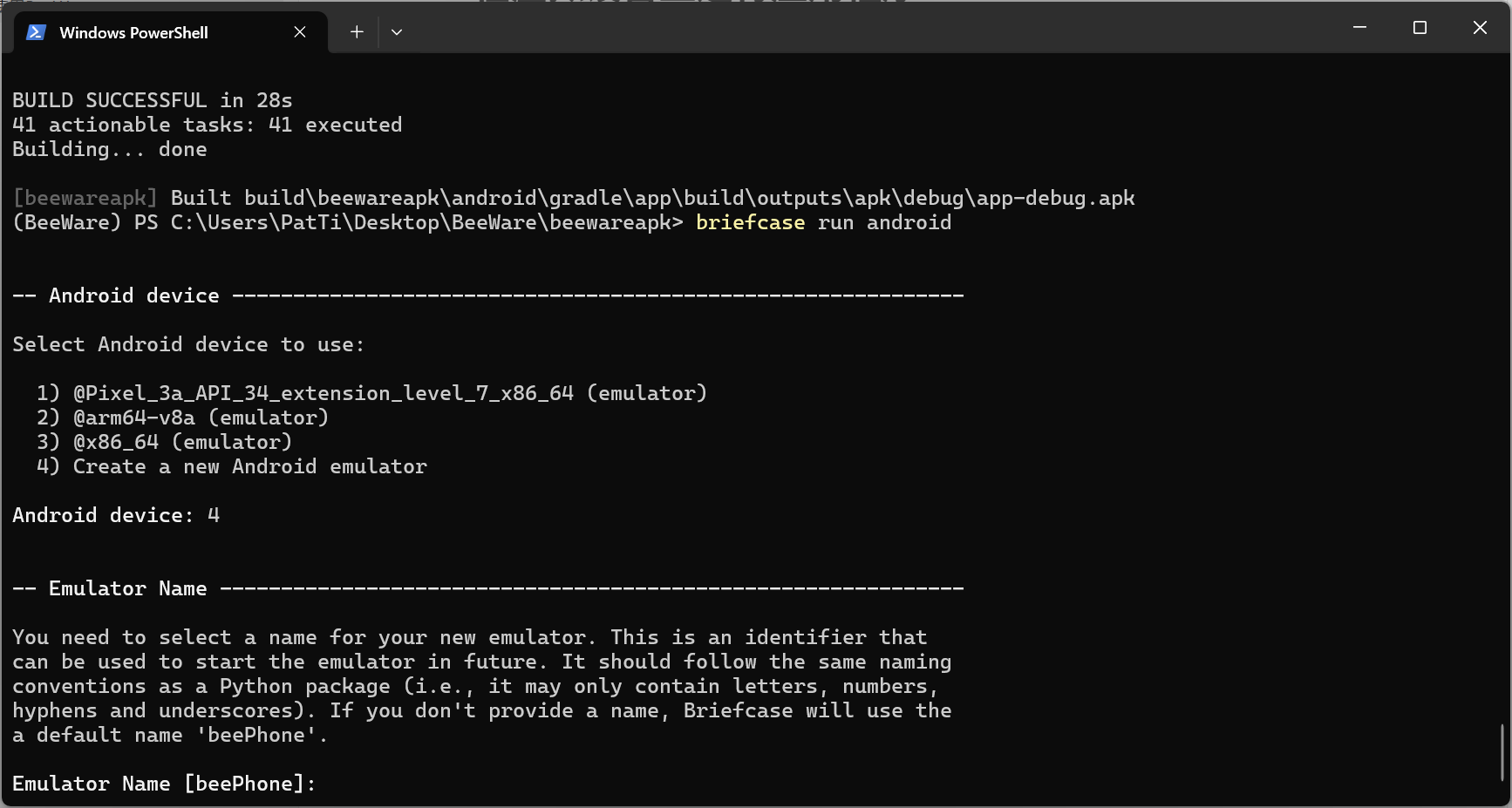Close the terminal window
Viewport: 1512px width, 808px height.
[x=1480, y=28]
